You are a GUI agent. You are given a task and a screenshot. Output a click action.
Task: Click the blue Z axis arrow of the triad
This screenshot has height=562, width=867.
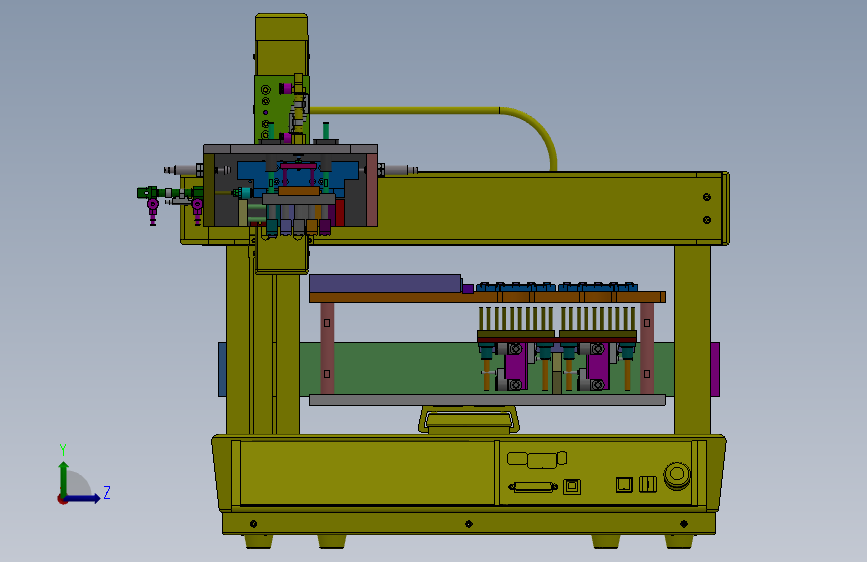[x=83, y=499]
